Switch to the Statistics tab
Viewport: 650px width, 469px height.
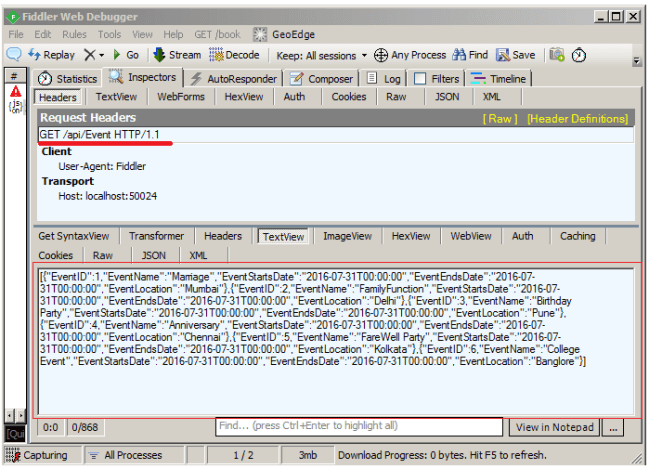tap(67, 78)
